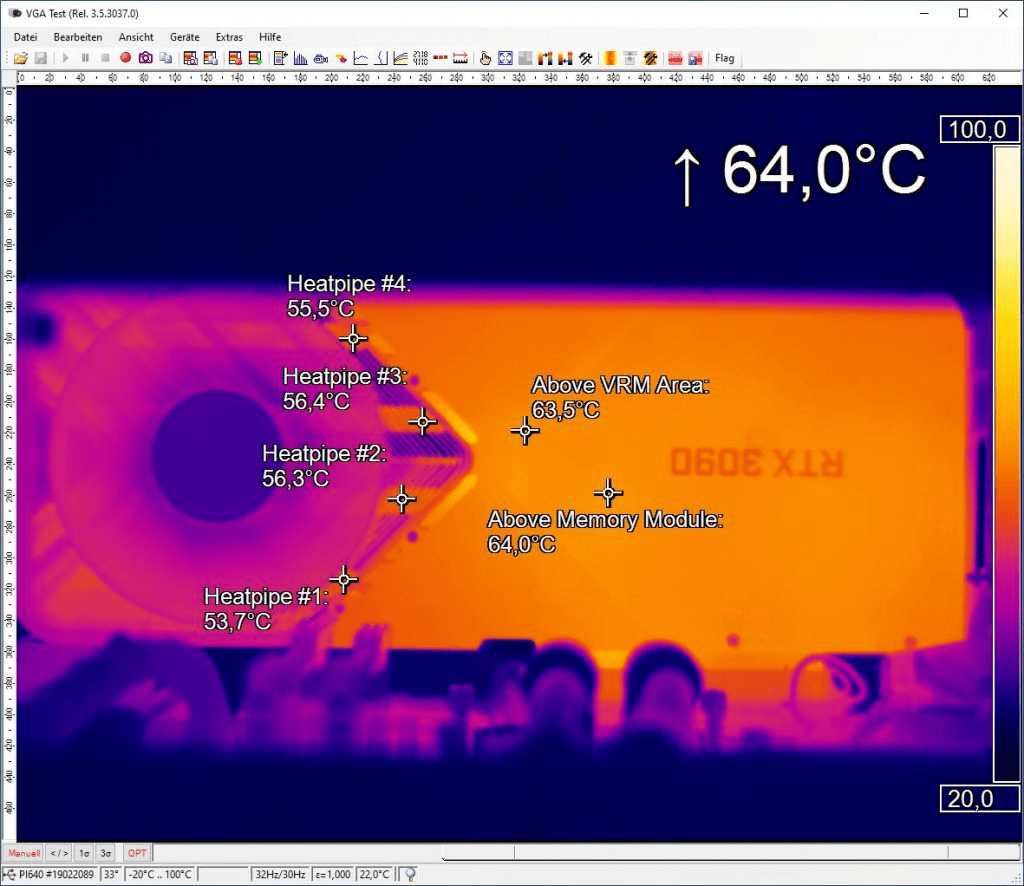Click the PI640 #19022089 device status entry
Image resolution: width=1024 pixels, height=886 pixels.
[51, 874]
